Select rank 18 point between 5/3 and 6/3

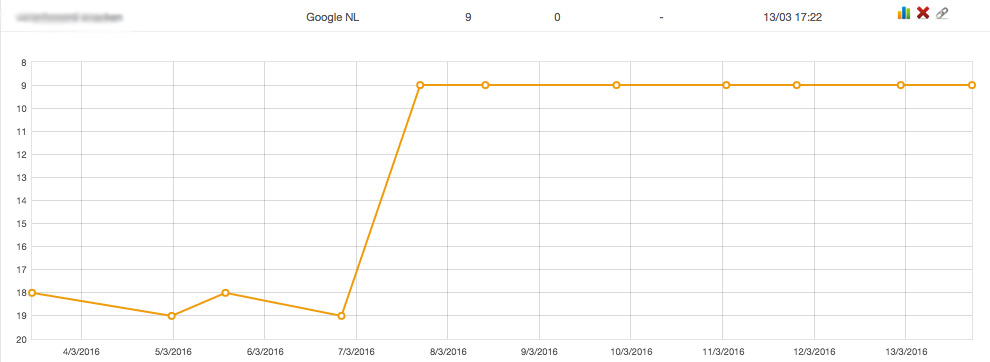coord(225,293)
